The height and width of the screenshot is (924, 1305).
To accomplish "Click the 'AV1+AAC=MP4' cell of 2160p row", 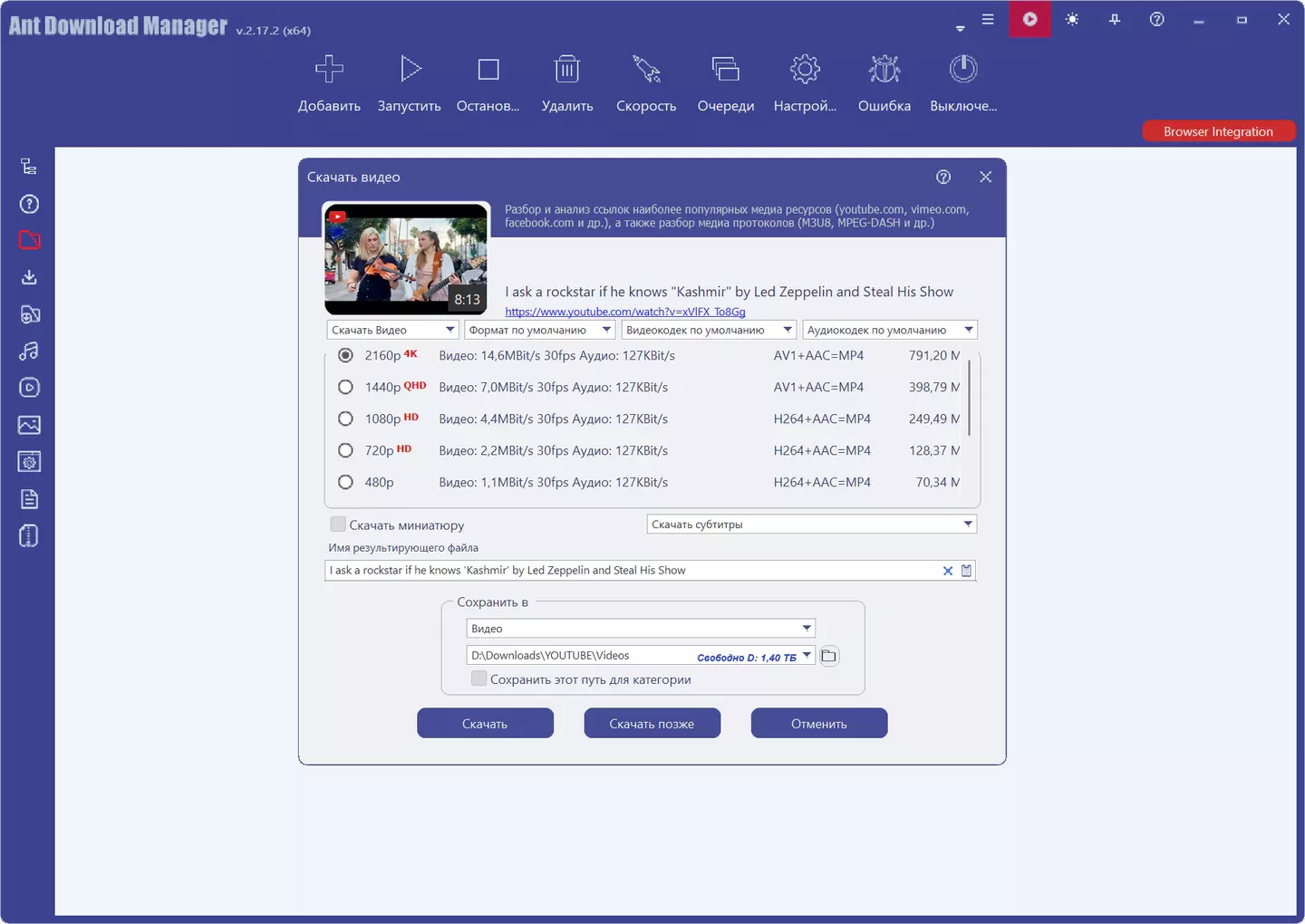I will point(818,355).
